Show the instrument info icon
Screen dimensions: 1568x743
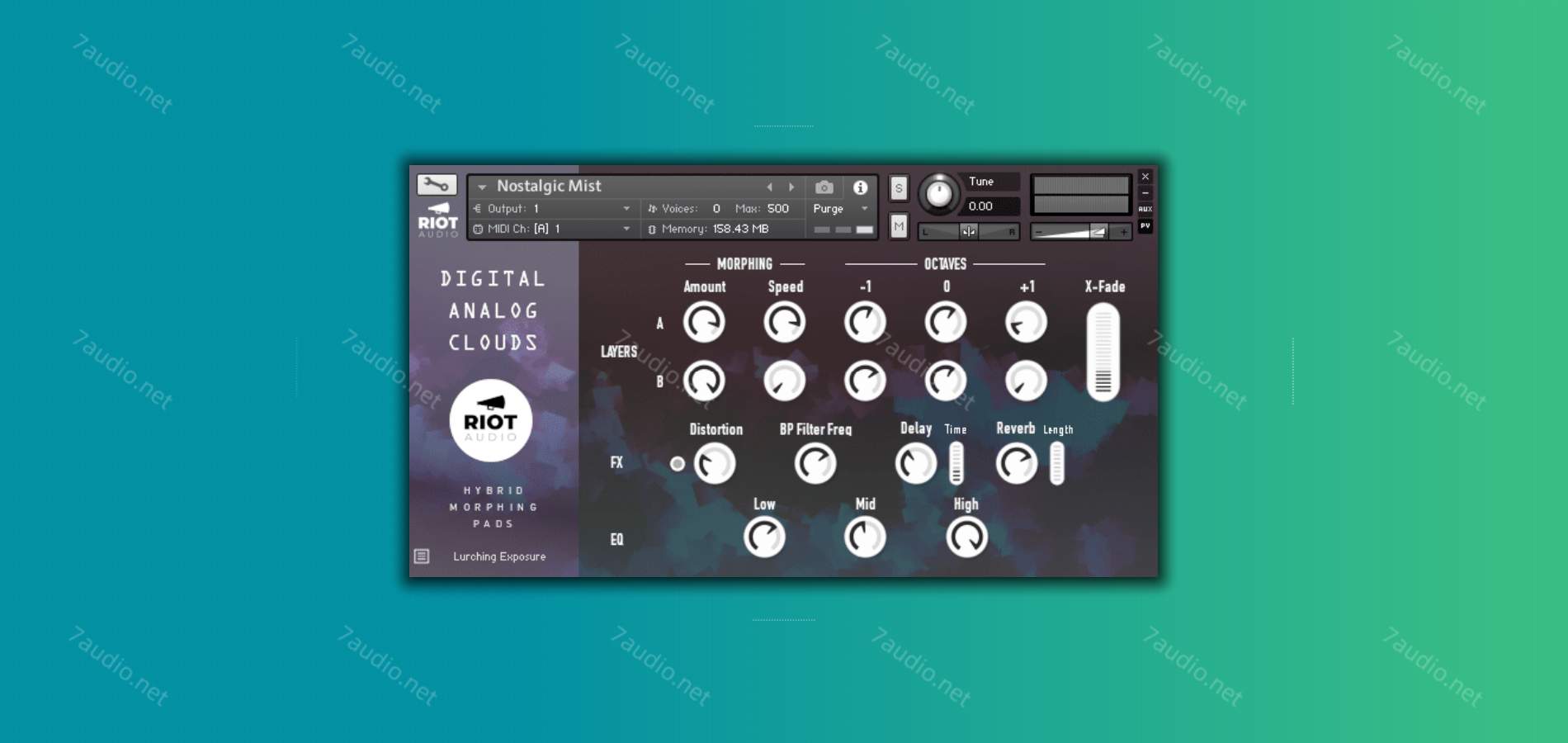[860, 187]
